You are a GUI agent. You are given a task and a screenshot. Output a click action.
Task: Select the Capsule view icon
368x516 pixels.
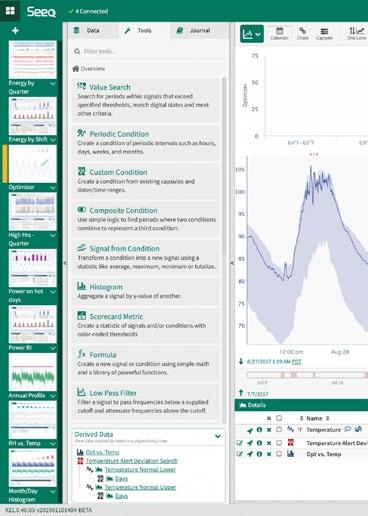324,33
